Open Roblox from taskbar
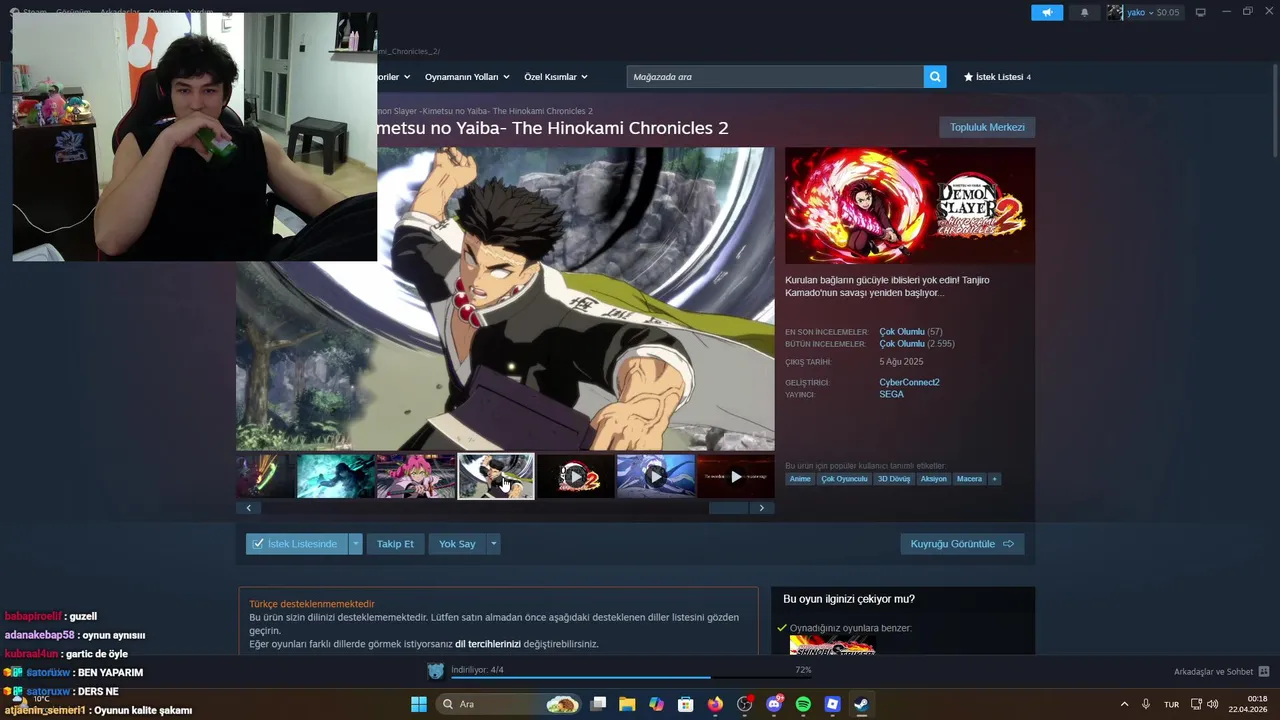The height and width of the screenshot is (720, 1280). [x=832, y=704]
